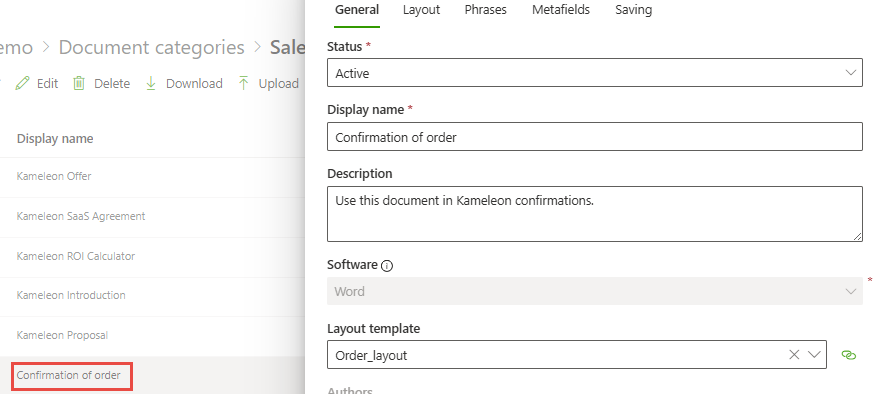Click the Document categories breadcrumb link
The width and height of the screenshot is (877, 394).
[x=152, y=48]
